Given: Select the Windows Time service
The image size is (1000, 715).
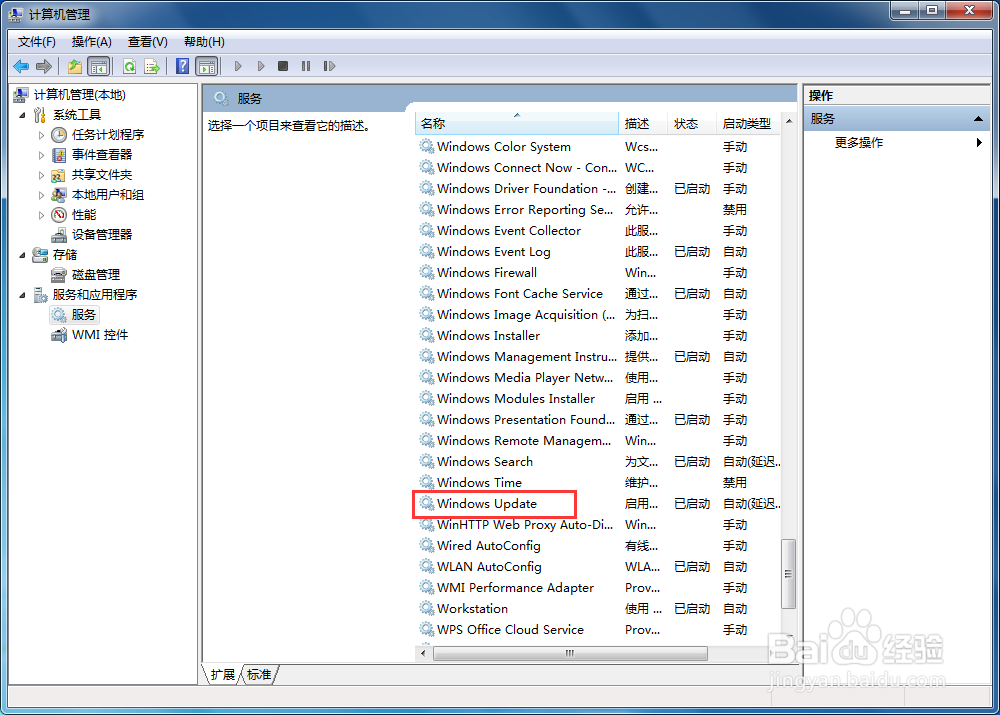Looking at the screenshot, I should click(x=479, y=483).
